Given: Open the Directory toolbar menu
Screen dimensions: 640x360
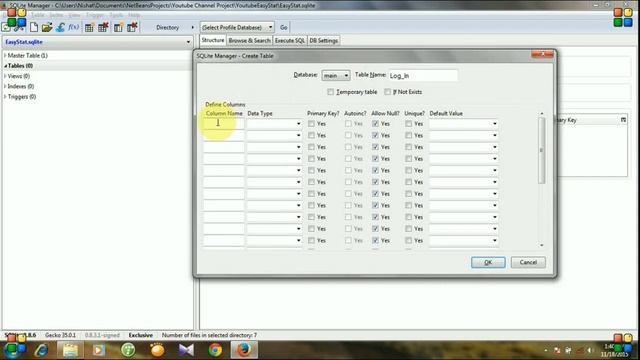Looking at the screenshot, I should [175, 27].
